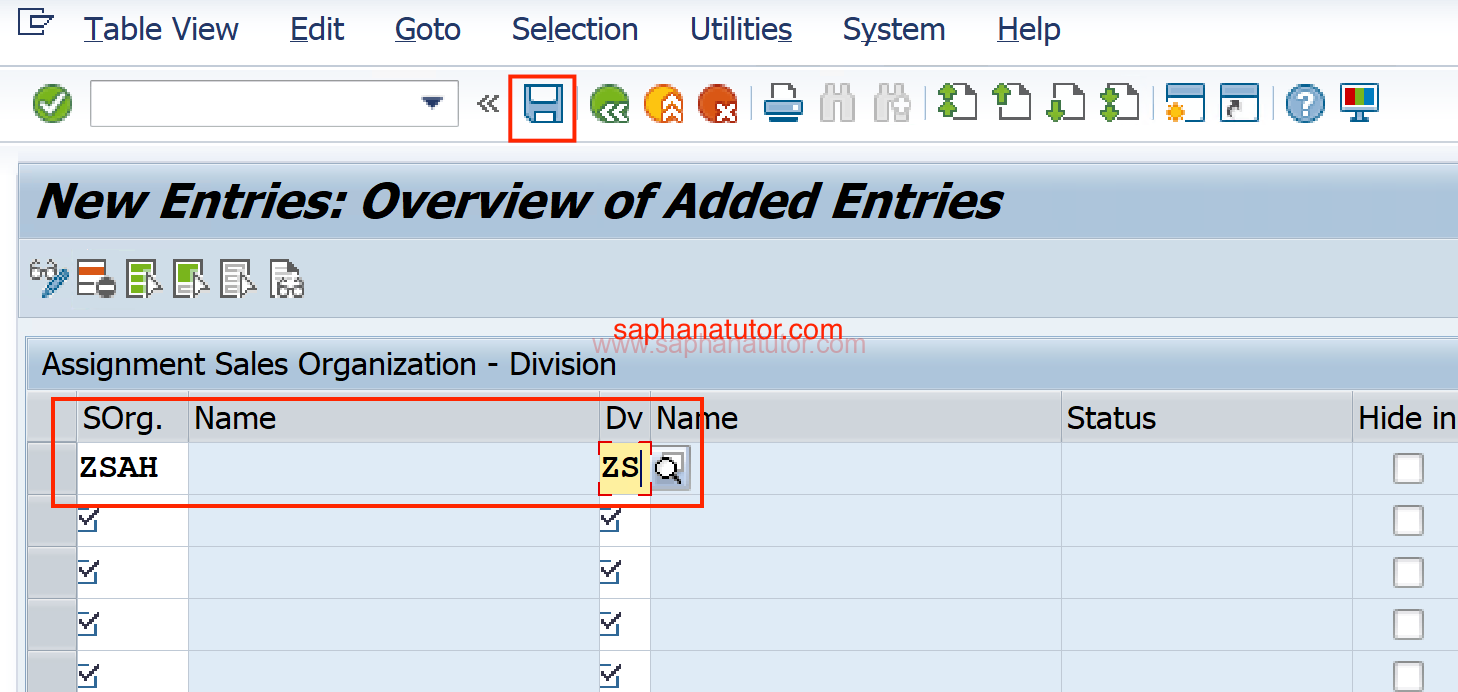Collapse the command field with the double chevron

(x=487, y=104)
